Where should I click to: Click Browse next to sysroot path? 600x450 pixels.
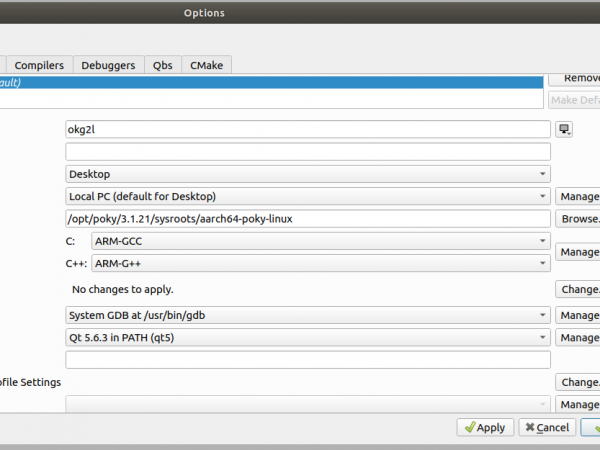579,219
